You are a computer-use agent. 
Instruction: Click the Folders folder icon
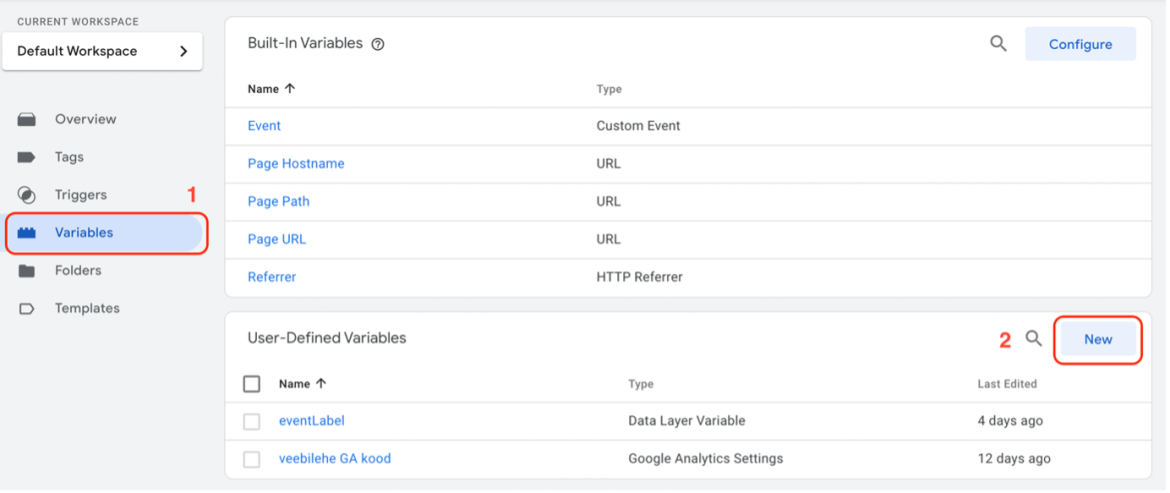click(27, 271)
